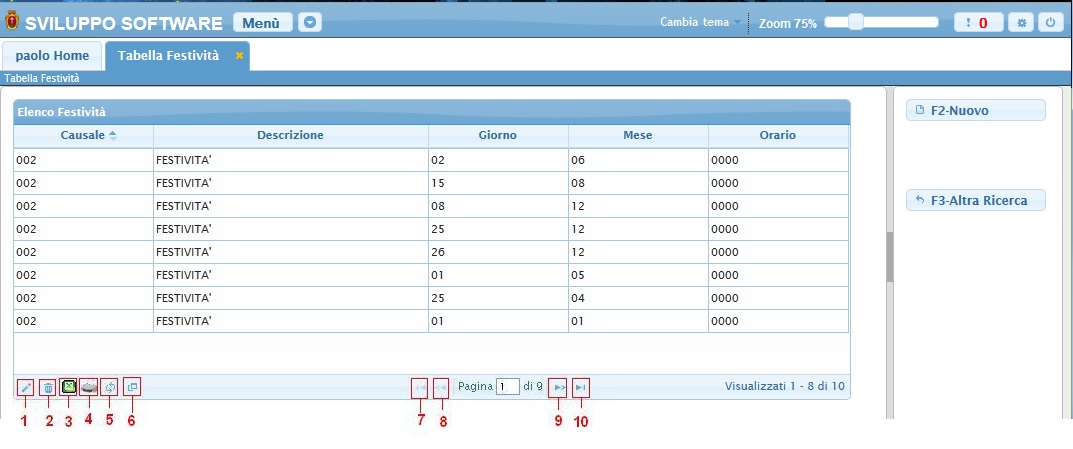
Task: Expand the Cambia tema dropdown
Action: click(x=701, y=22)
